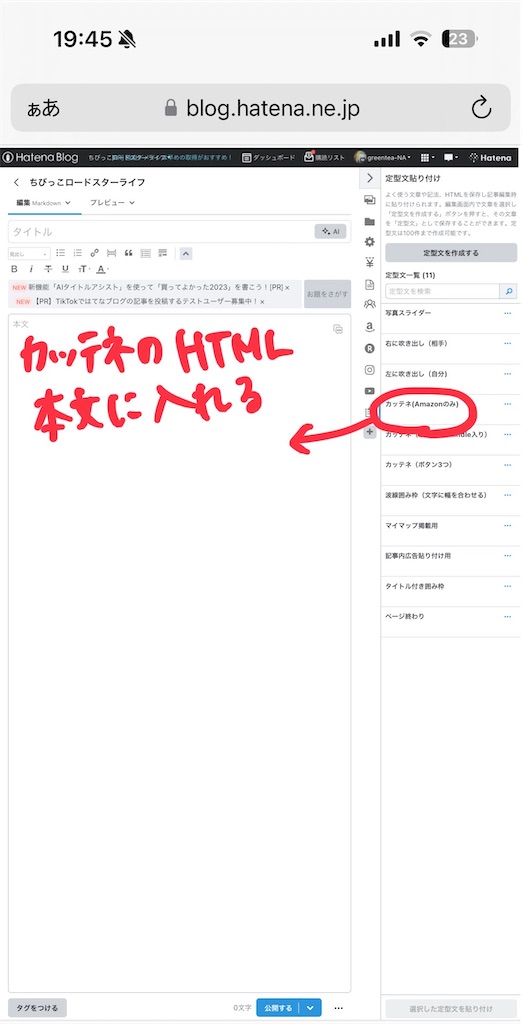Open the ... menu for カッテネ（ボタン3つ）
The height and width of the screenshot is (1024, 522).
(x=508, y=465)
